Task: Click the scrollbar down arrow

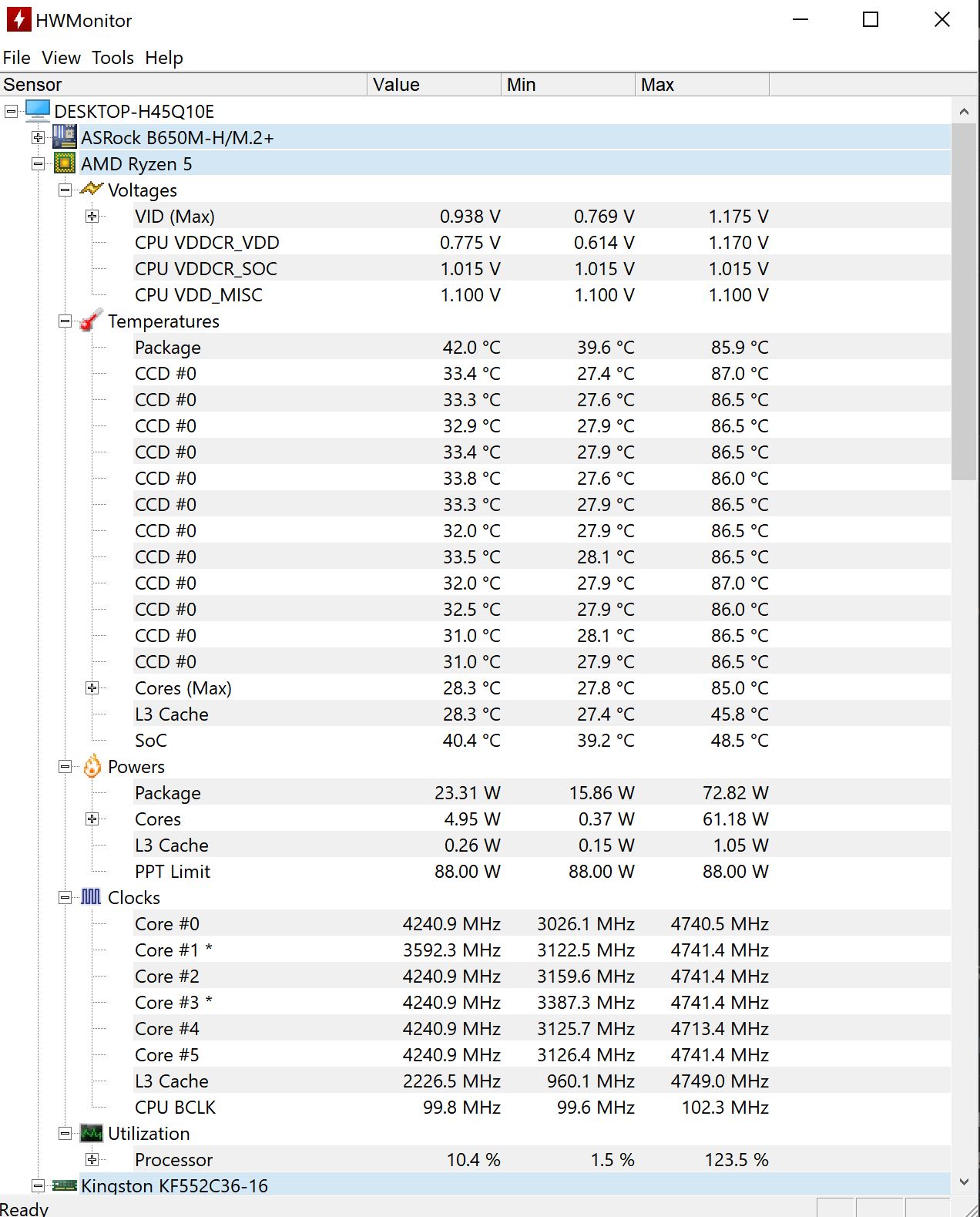Action: (964, 1182)
